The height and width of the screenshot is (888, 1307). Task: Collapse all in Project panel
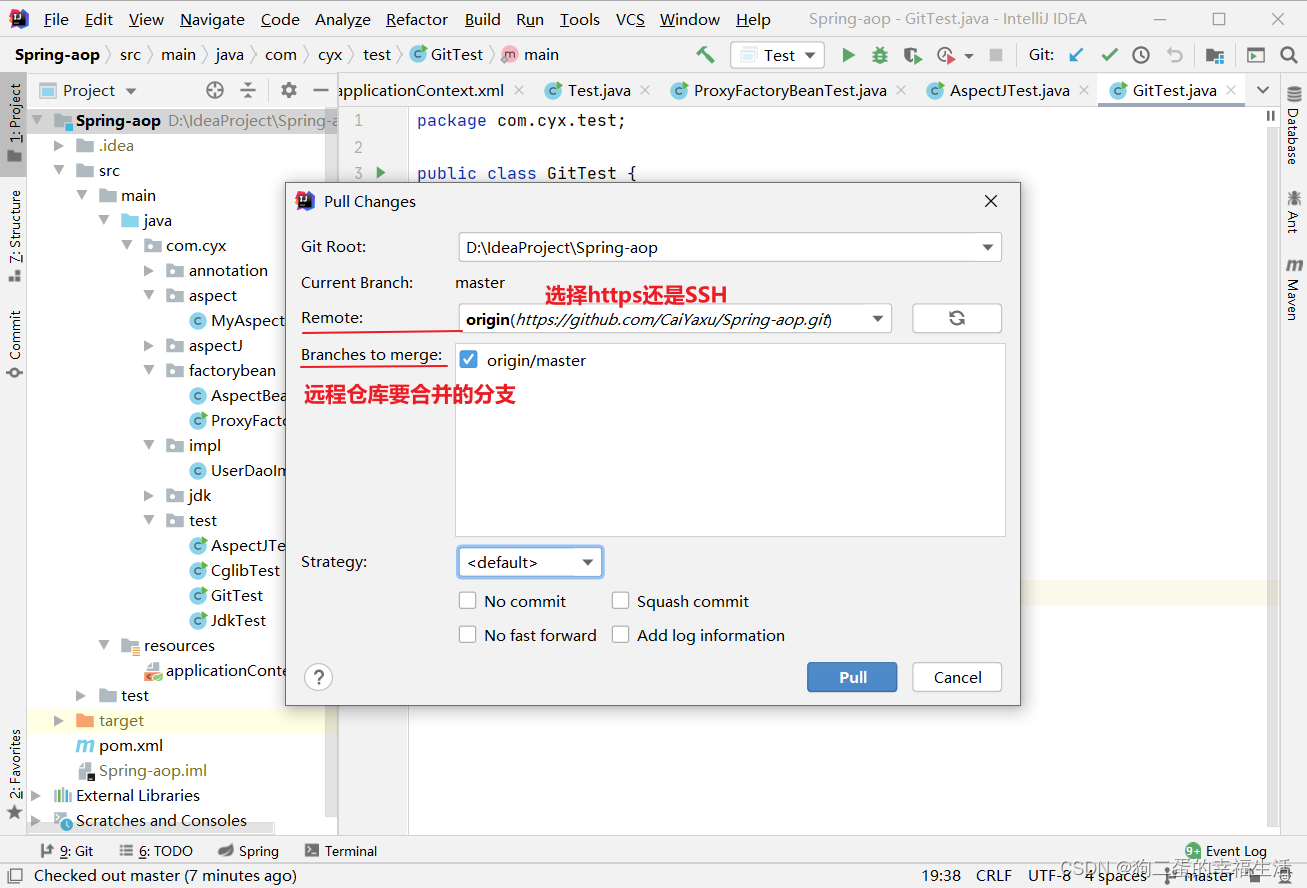(250, 90)
